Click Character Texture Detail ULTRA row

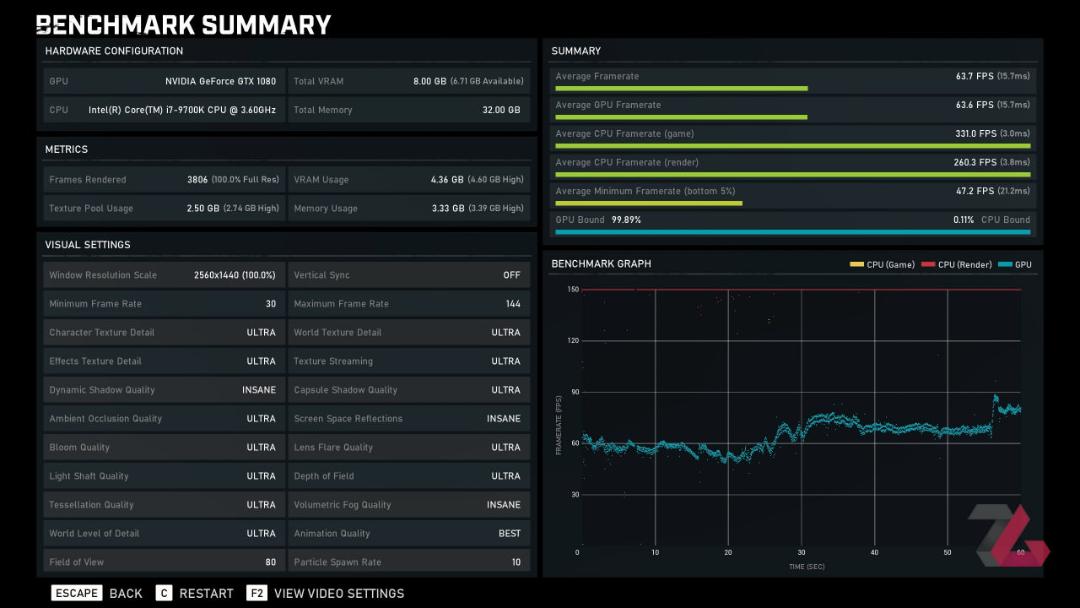point(164,333)
